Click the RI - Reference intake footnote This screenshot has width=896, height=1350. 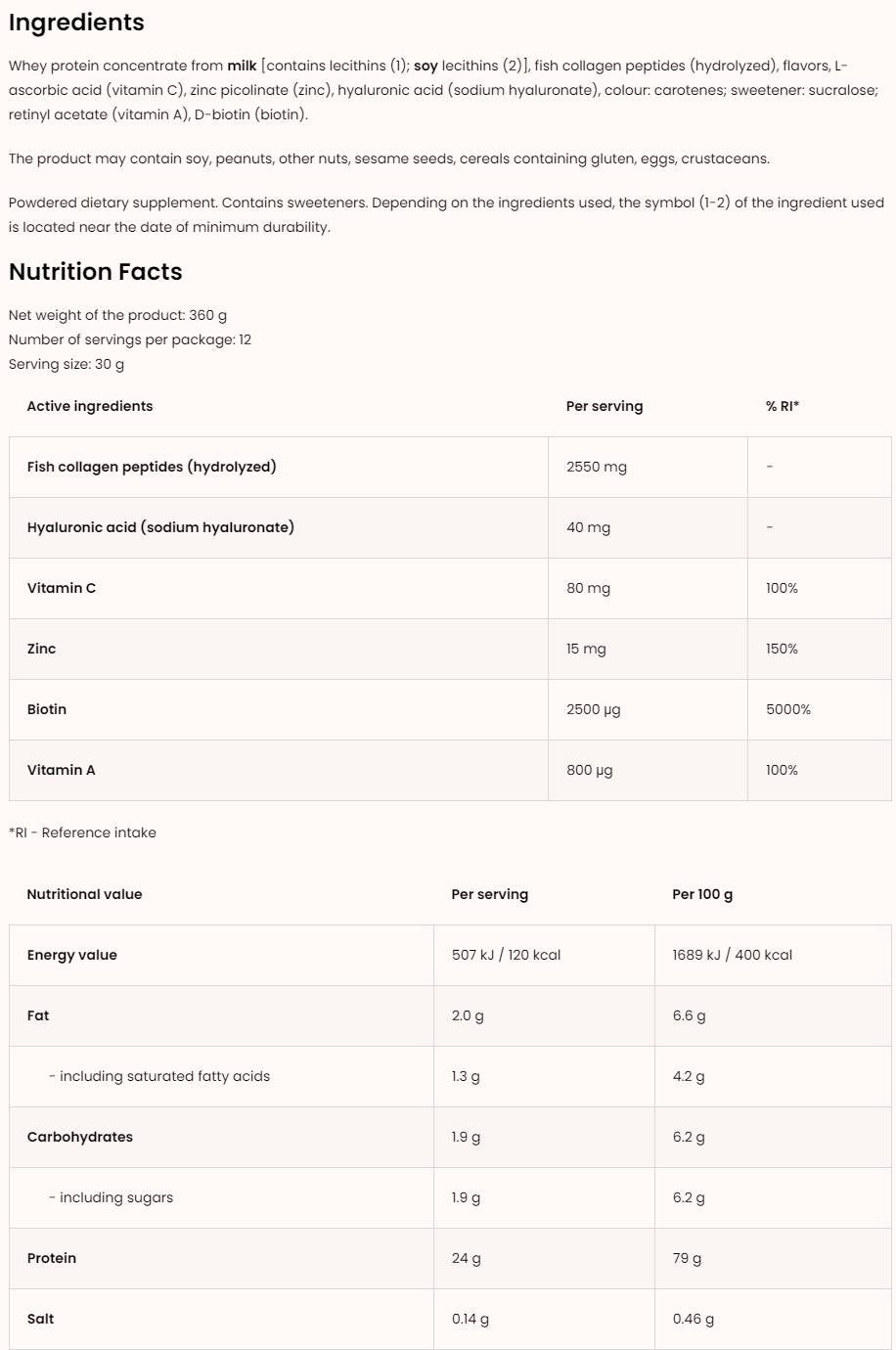(82, 832)
